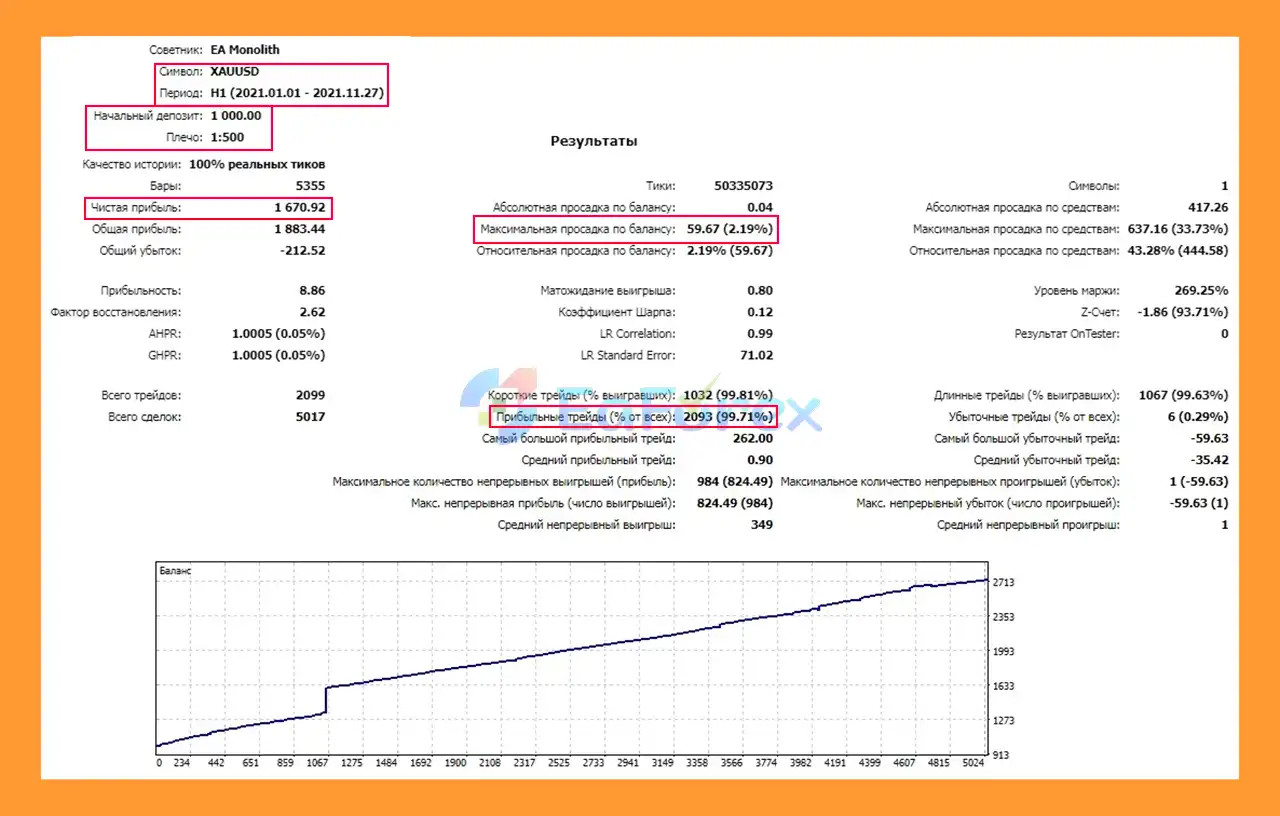Select the 5017 total deals value

coord(310,417)
